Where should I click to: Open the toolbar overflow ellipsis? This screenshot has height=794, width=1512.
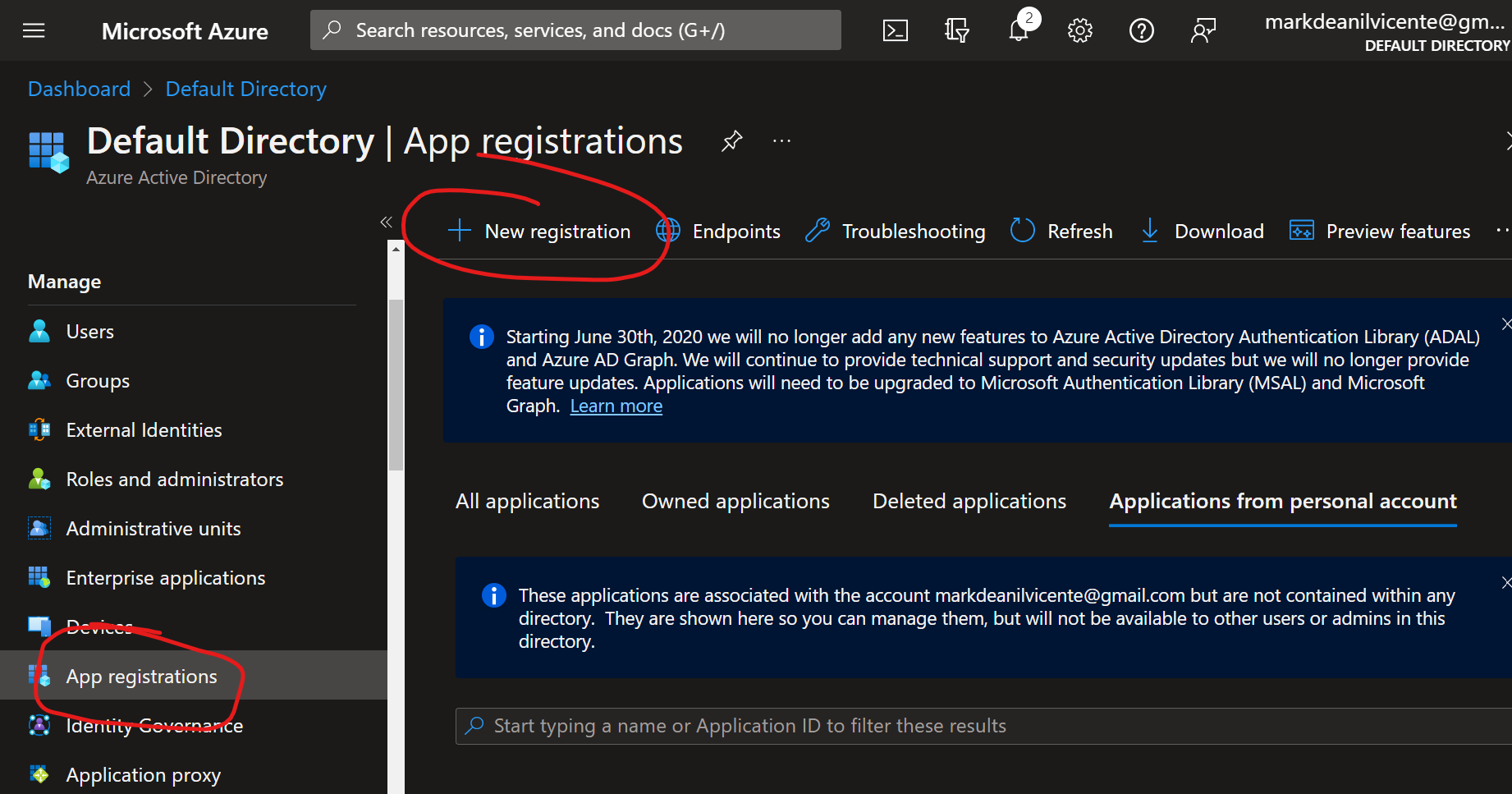pos(1503,232)
